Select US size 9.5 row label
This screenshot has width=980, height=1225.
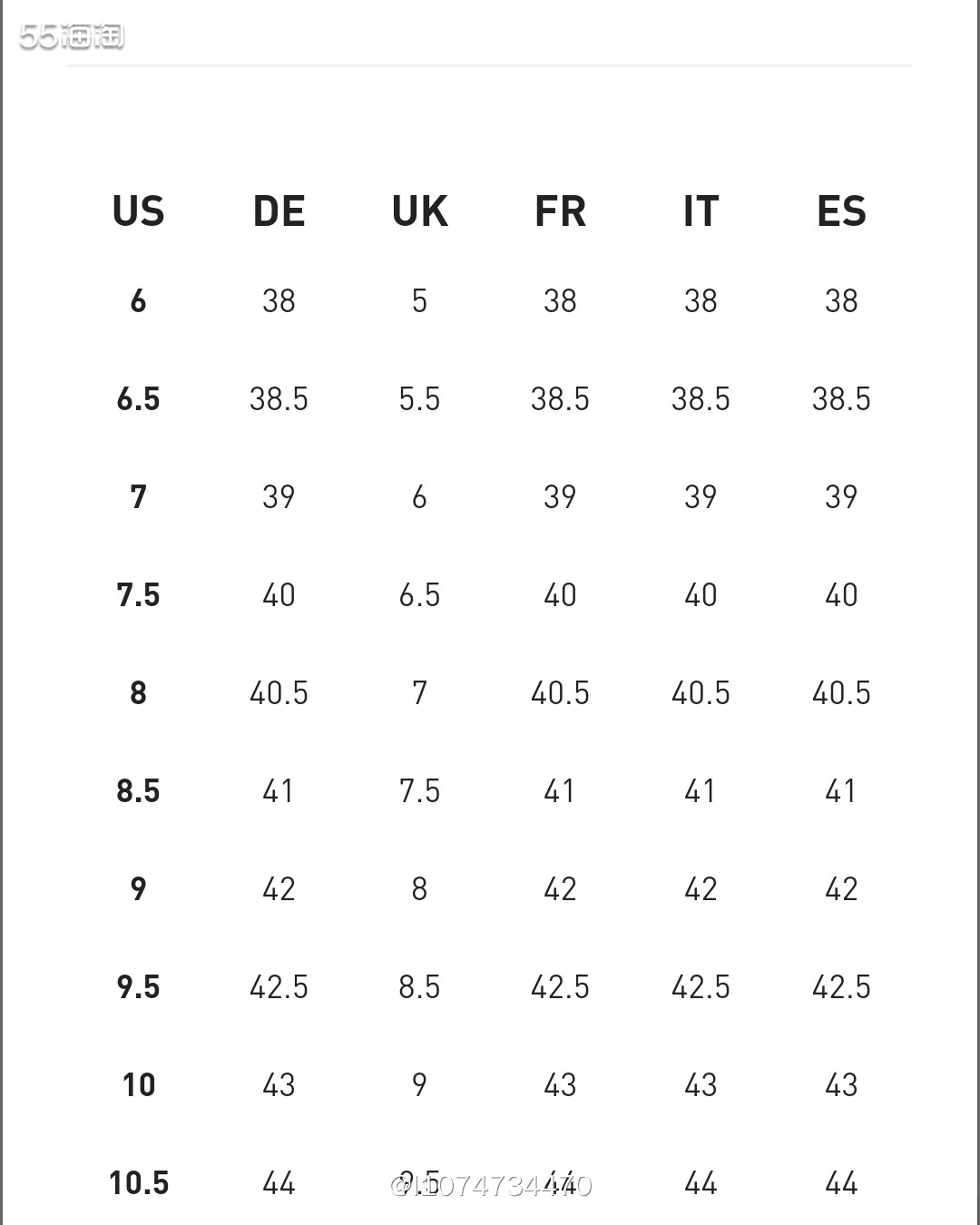pyautogui.click(x=138, y=986)
